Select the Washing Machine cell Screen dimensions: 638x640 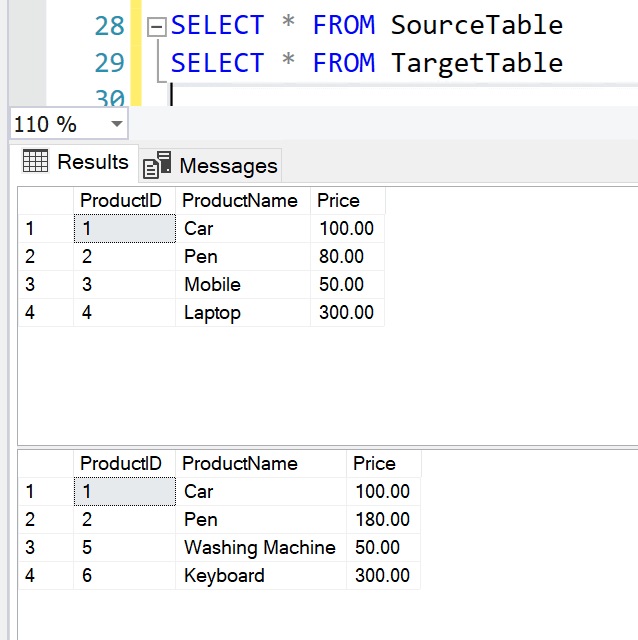(259, 548)
